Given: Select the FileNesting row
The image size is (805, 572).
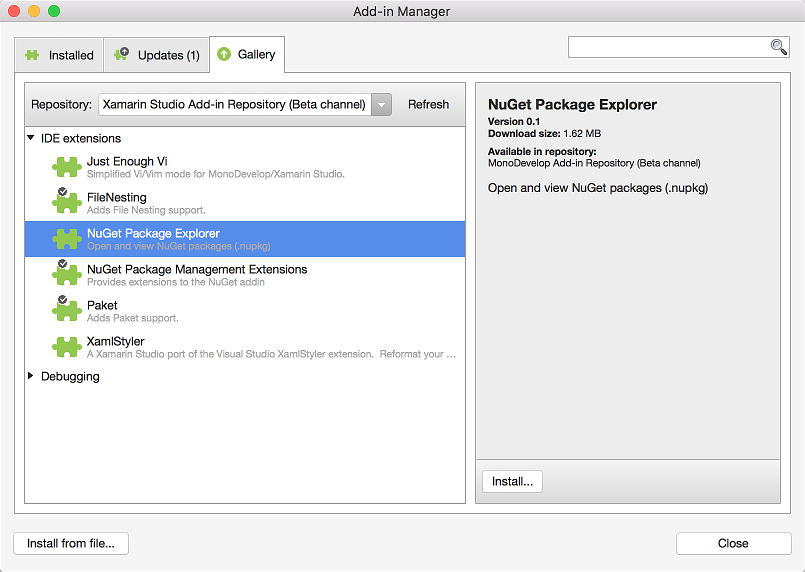Looking at the screenshot, I should click(x=245, y=203).
